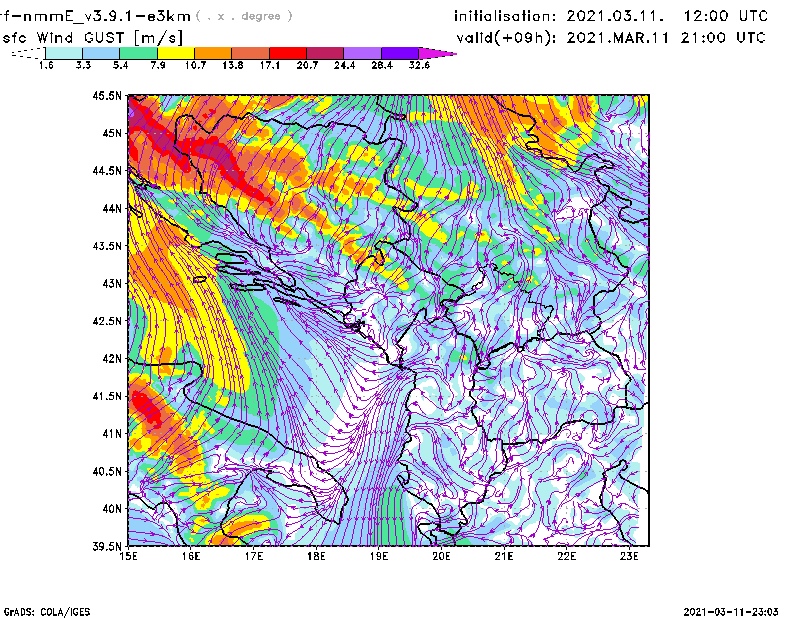Click the 20E longitude label

coord(441,556)
